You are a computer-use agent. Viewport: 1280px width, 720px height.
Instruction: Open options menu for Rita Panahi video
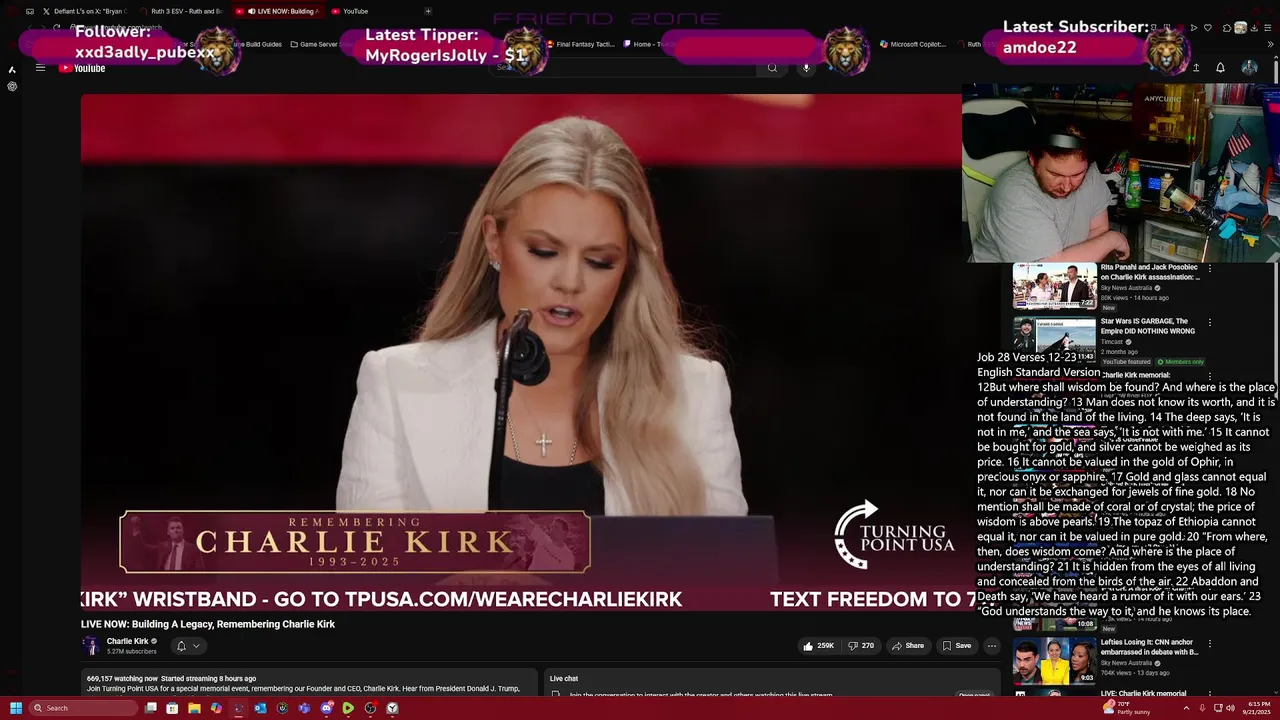[1210, 269]
